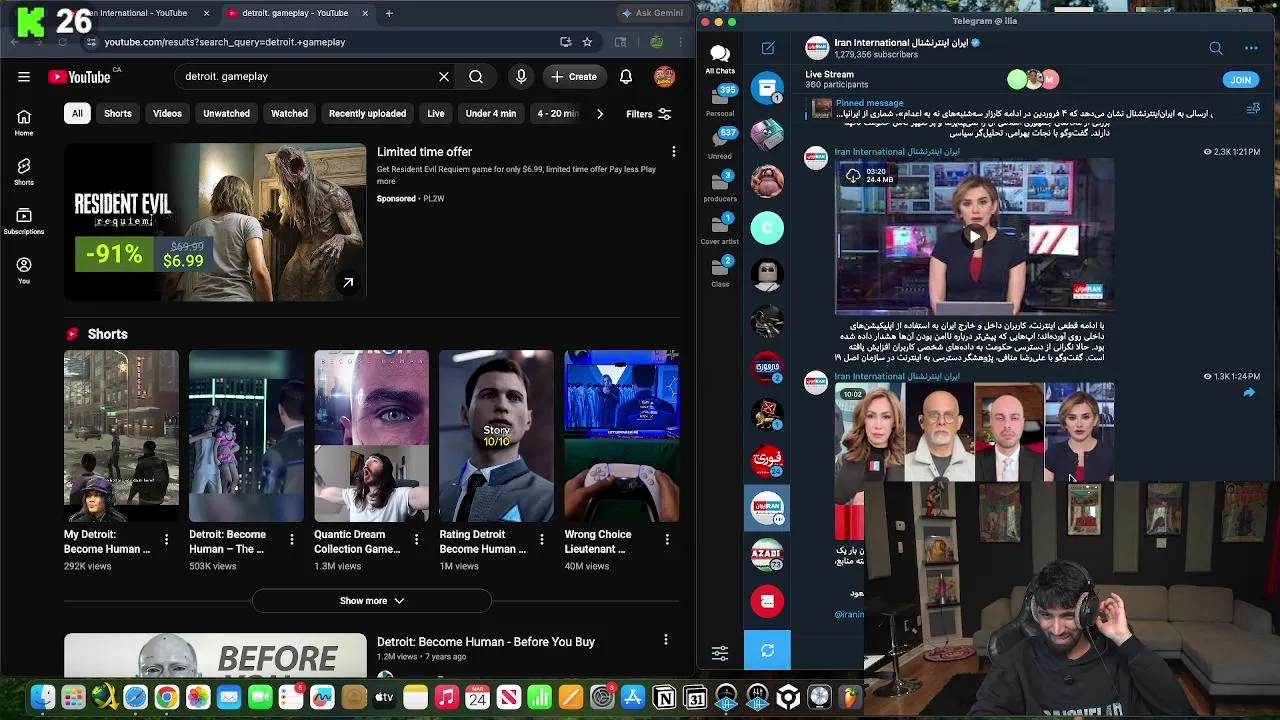Play the 03:20 Telegram news video
This screenshot has width=1280, height=720.
coord(974,237)
